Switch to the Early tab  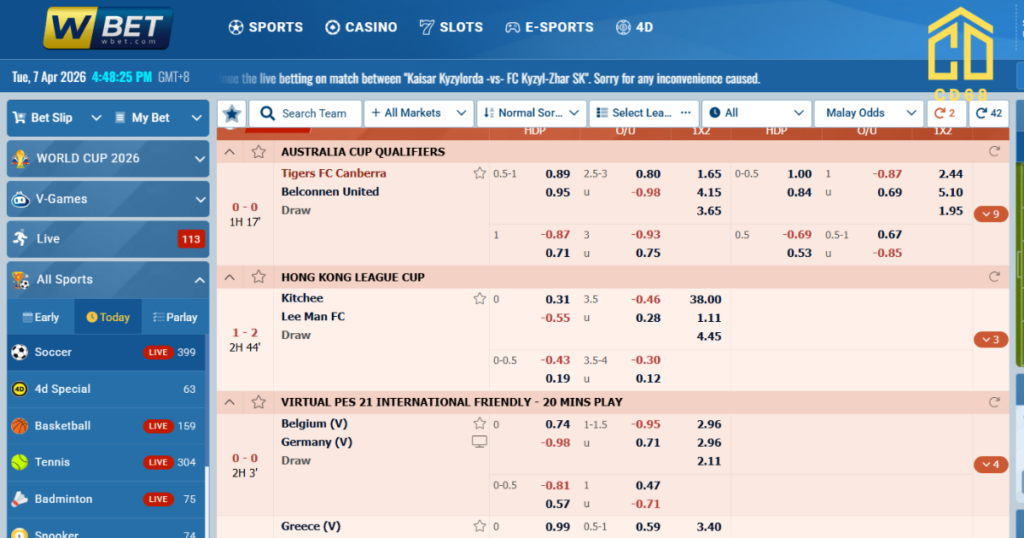pos(40,317)
